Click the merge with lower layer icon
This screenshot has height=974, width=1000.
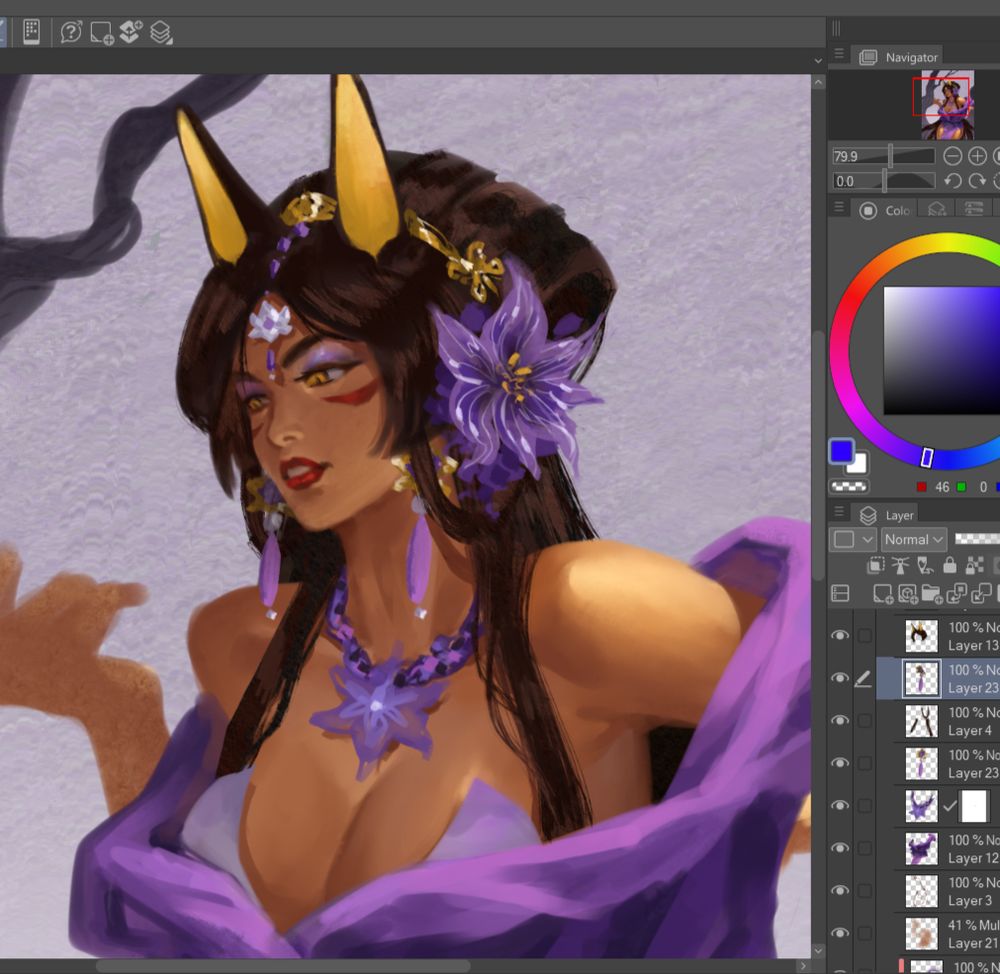pos(982,594)
